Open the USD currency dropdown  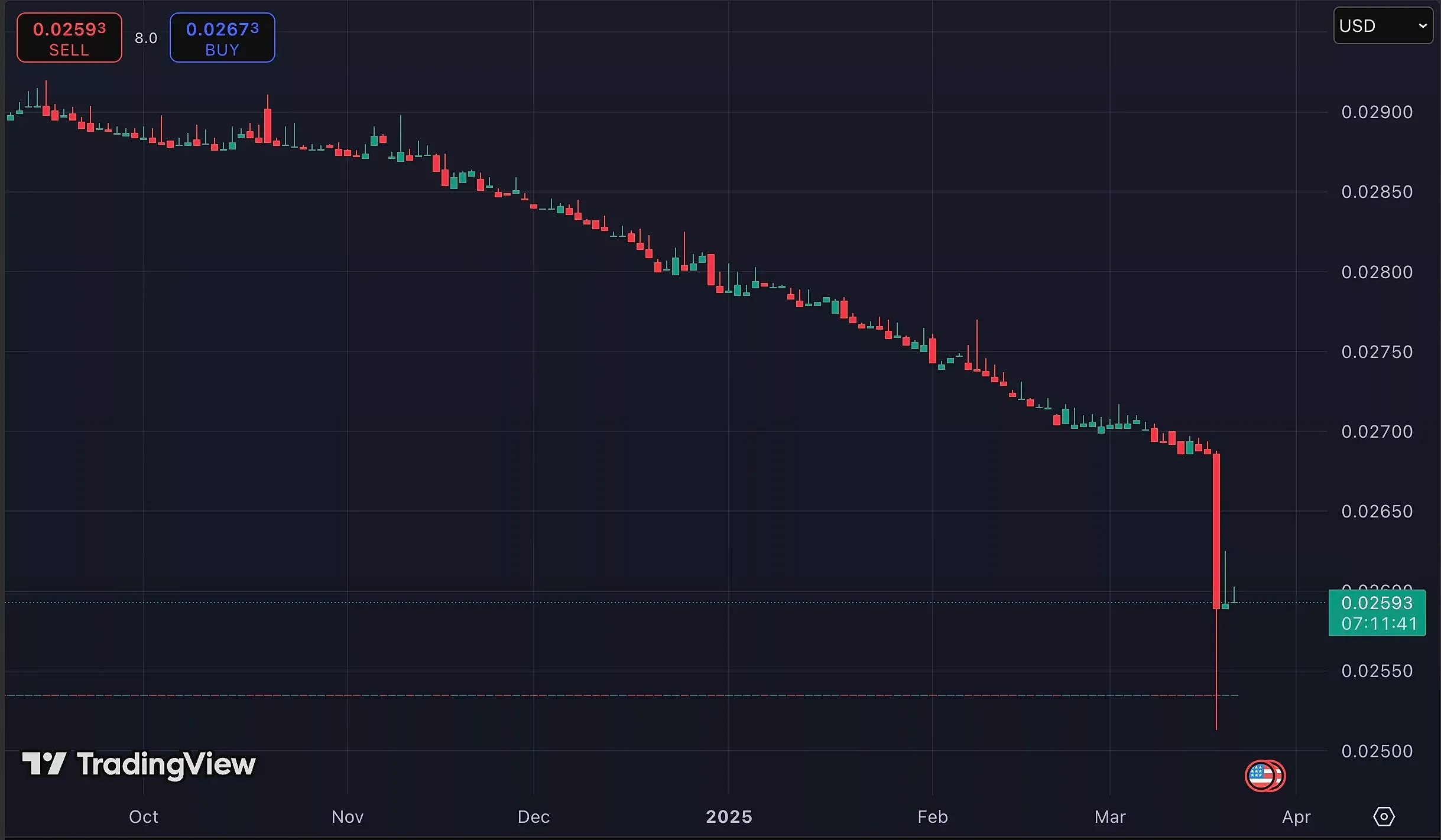coord(1383,26)
